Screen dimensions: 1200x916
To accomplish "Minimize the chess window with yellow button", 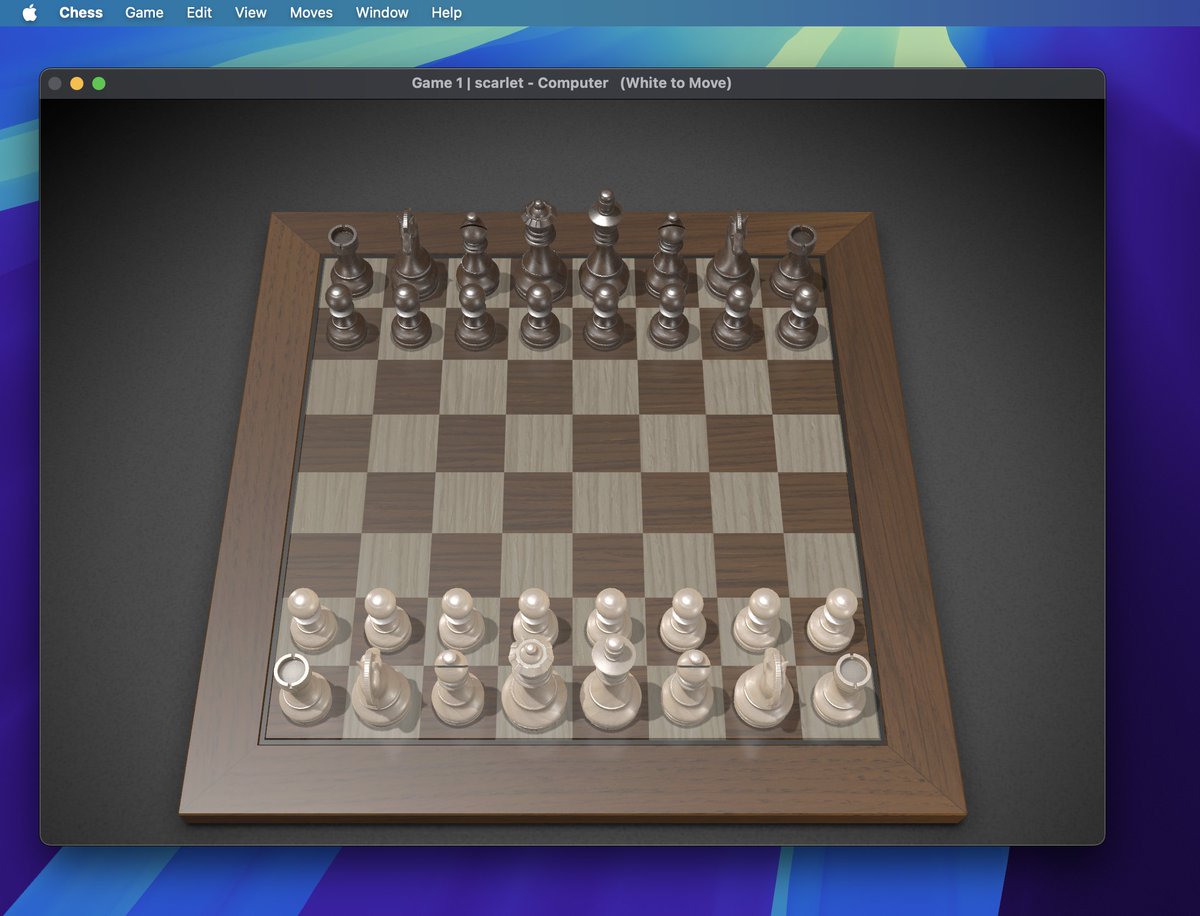I will [77, 83].
